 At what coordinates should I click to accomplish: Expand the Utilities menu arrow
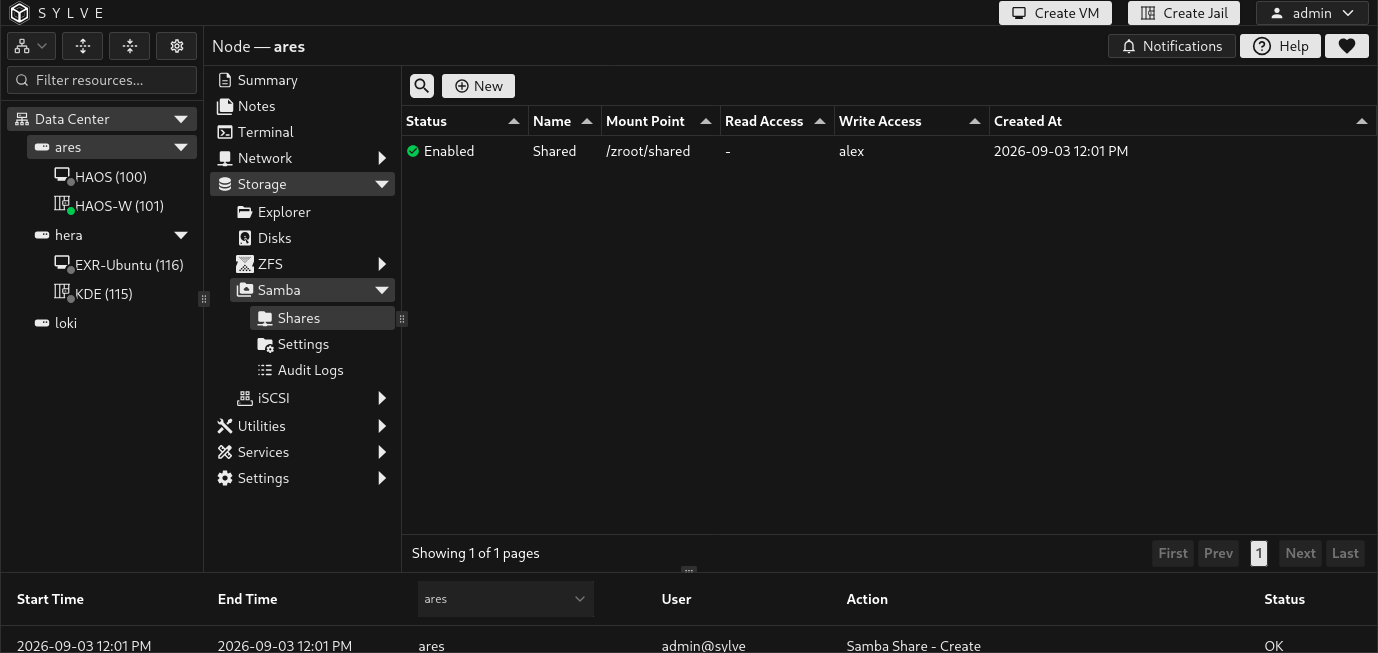click(x=382, y=426)
